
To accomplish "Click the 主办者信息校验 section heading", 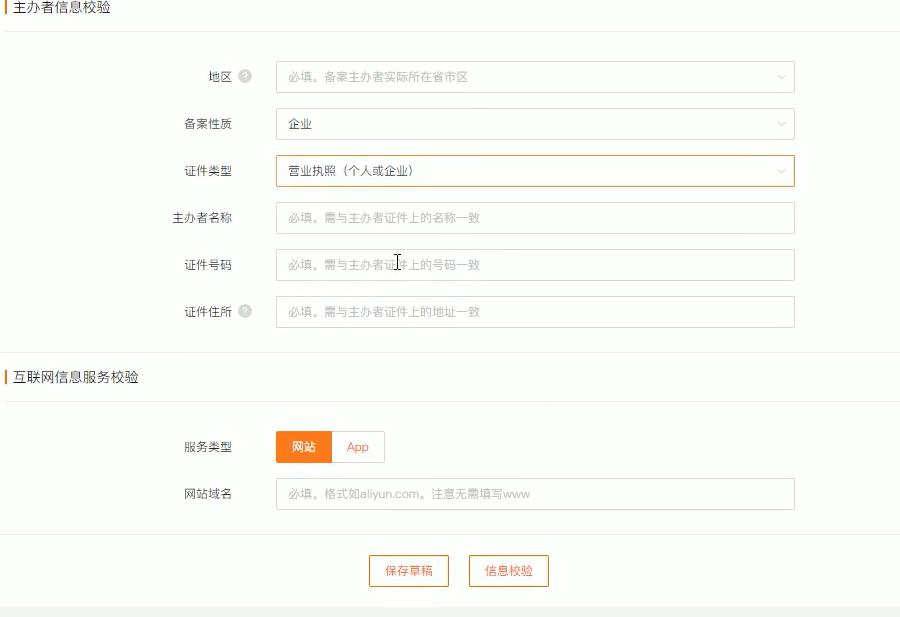I will [x=62, y=8].
